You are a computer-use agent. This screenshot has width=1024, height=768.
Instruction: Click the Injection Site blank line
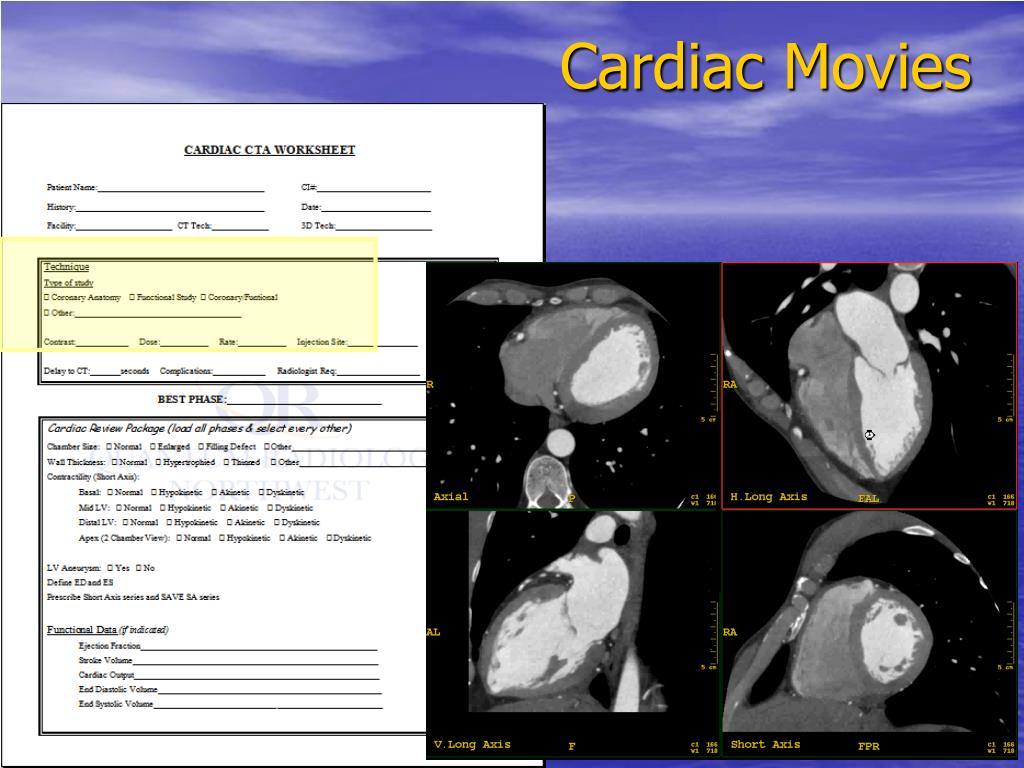[383, 344]
